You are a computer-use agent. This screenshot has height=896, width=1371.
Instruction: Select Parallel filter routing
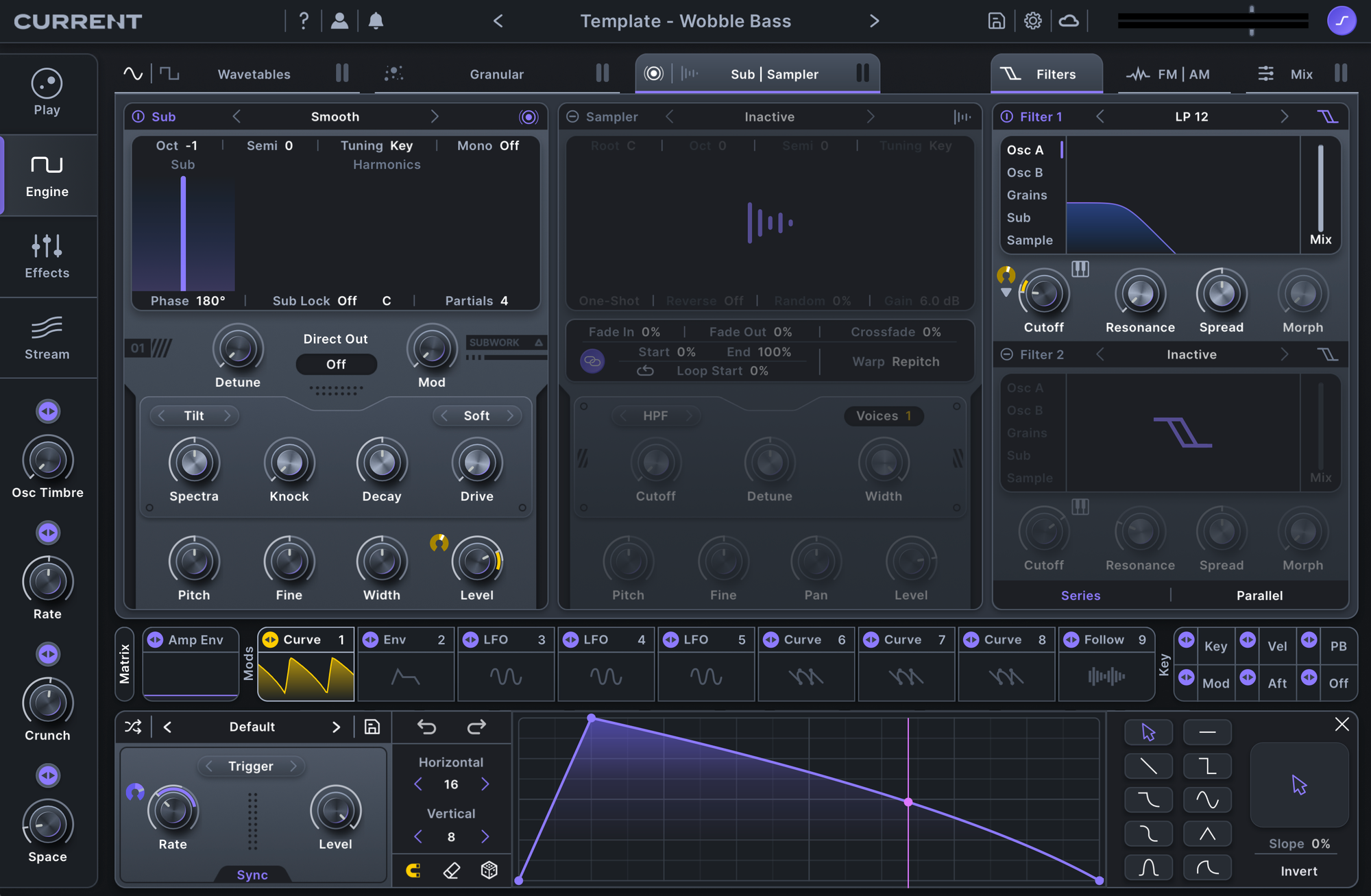tap(1259, 595)
